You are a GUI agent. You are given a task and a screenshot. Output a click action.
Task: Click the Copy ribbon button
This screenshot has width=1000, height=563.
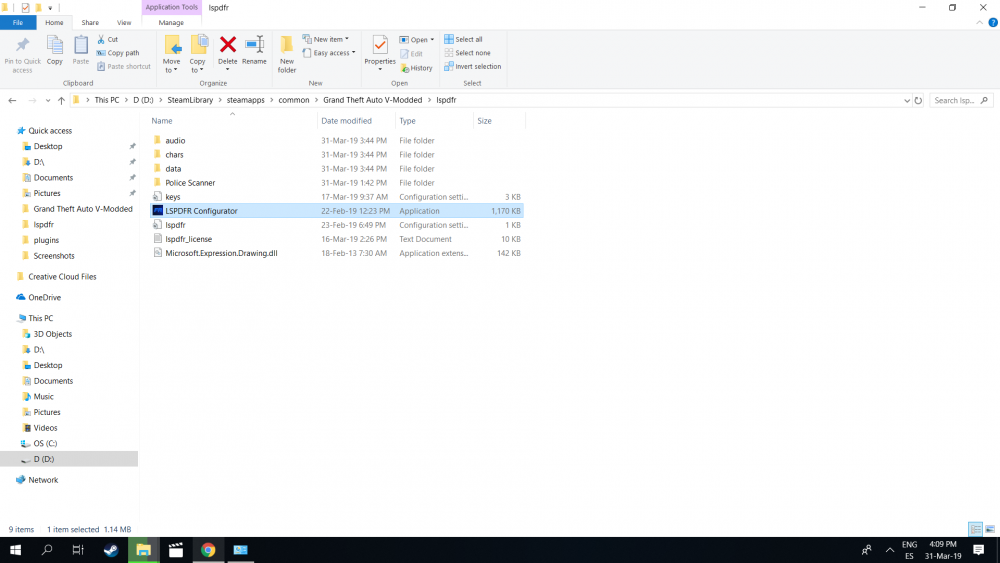pyautogui.click(x=55, y=50)
